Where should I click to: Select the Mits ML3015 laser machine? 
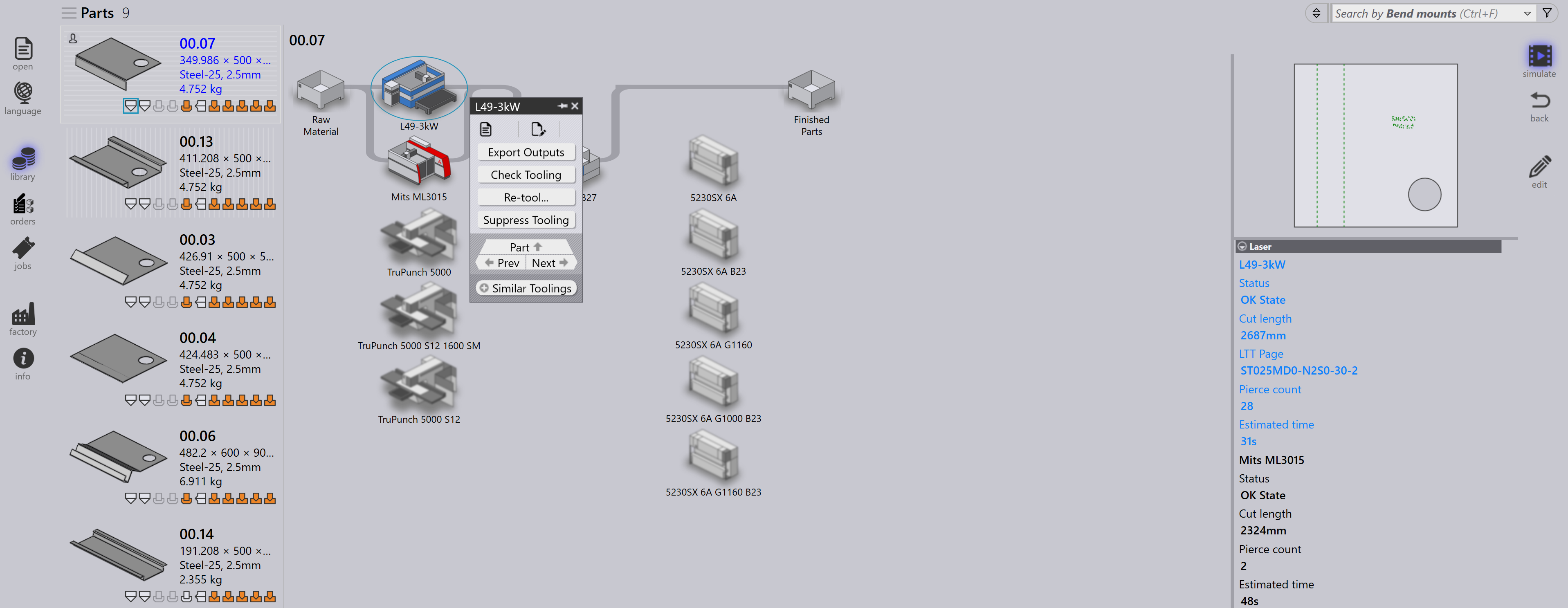(x=419, y=161)
